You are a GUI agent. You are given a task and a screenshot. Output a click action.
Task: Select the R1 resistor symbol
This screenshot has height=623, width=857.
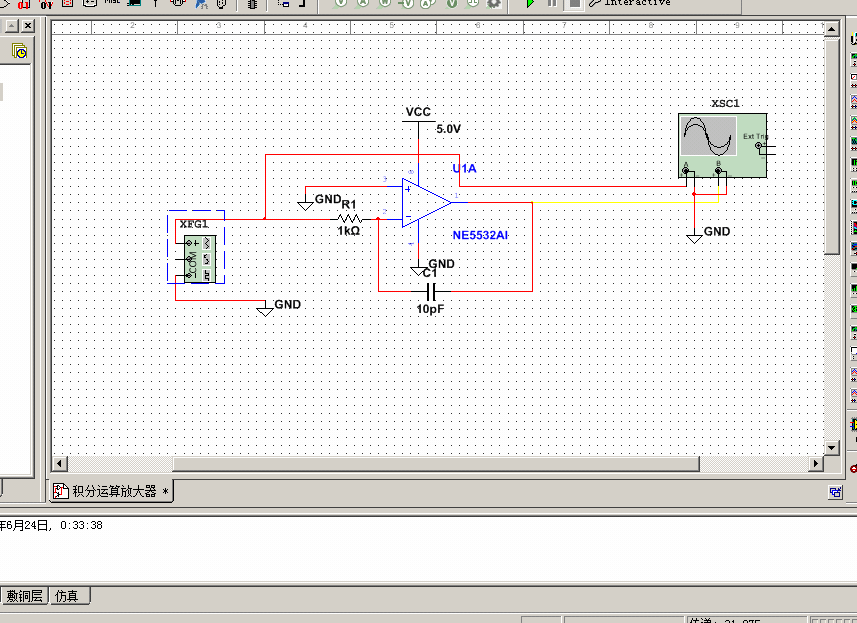click(350, 219)
